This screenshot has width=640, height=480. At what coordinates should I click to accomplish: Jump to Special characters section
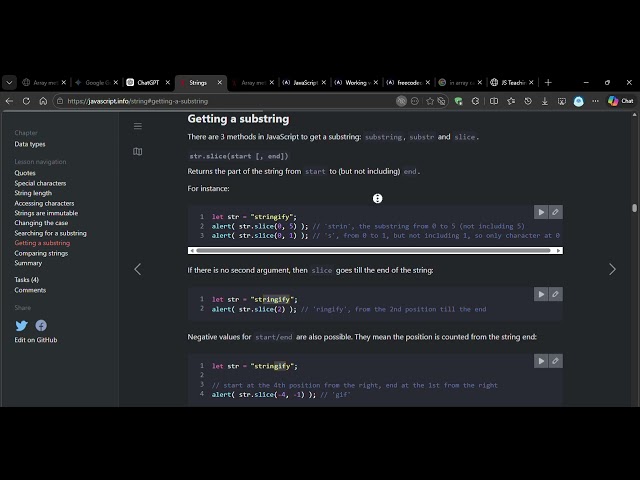[40, 183]
